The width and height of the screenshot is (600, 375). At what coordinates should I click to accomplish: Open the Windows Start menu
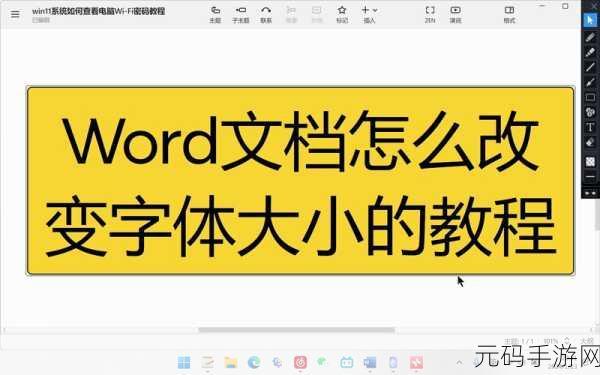tap(184, 362)
